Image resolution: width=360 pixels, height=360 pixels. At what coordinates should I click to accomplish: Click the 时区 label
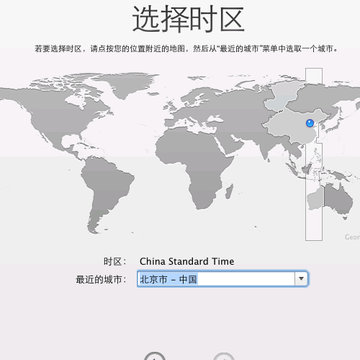115,262
